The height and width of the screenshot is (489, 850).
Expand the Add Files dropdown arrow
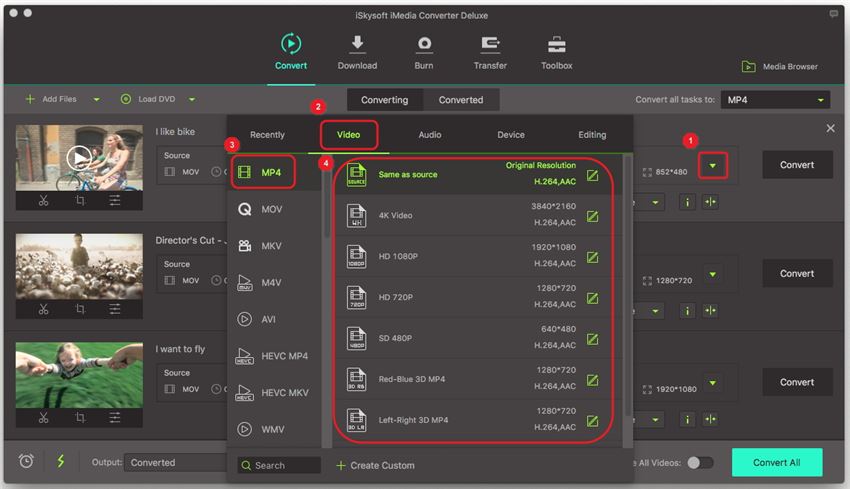[x=97, y=100]
